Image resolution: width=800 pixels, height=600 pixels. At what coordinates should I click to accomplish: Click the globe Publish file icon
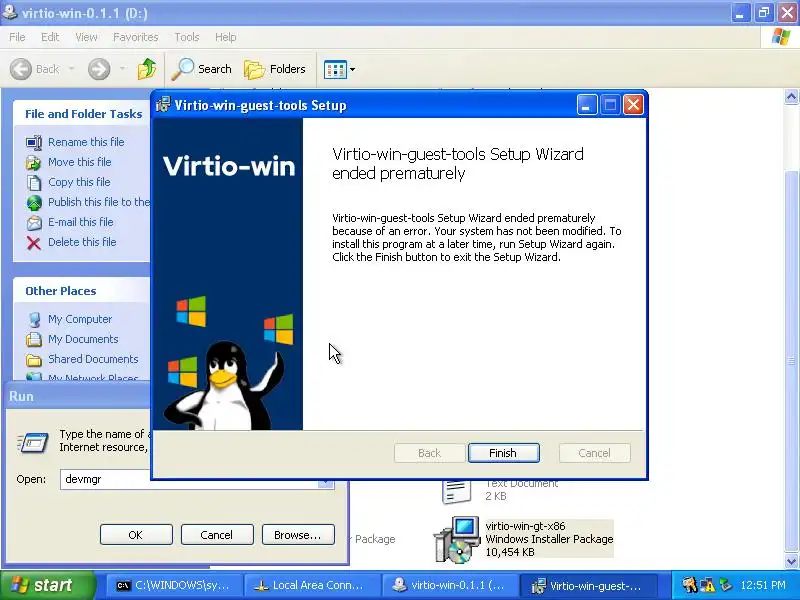click(34, 203)
